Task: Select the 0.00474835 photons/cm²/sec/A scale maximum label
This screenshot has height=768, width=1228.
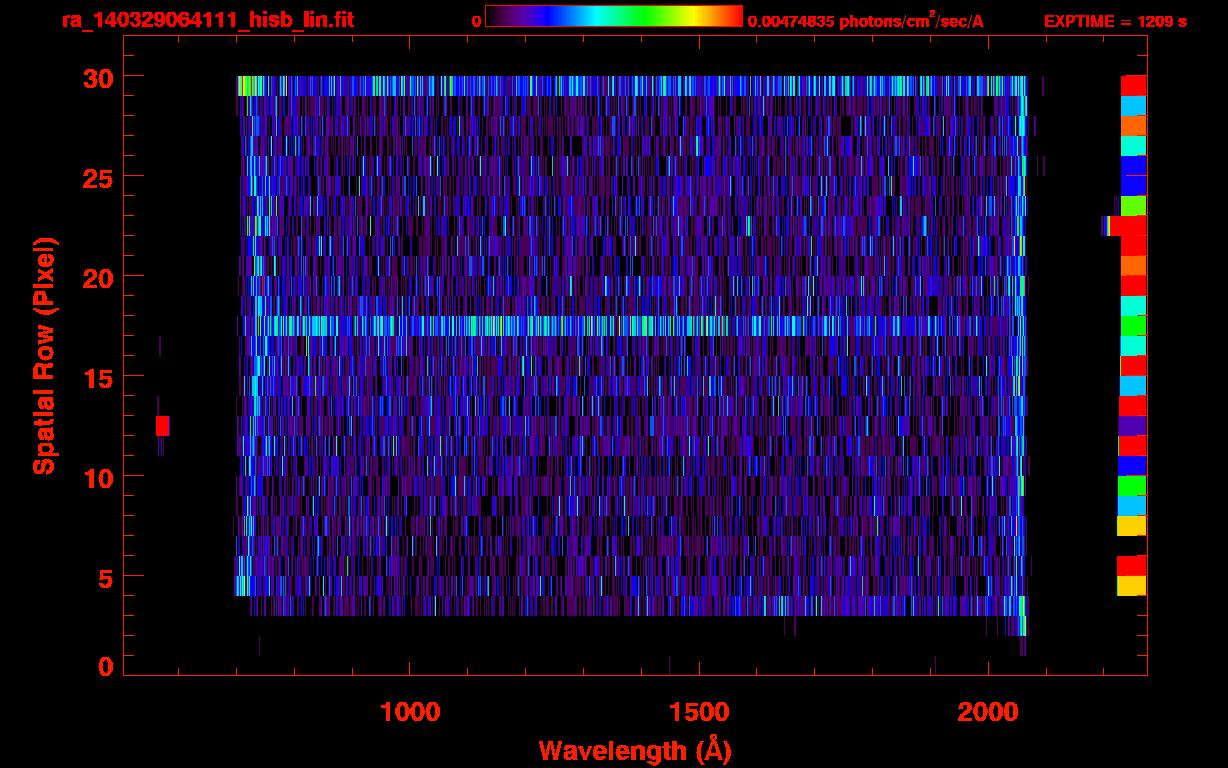Action: (x=865, y=20)
